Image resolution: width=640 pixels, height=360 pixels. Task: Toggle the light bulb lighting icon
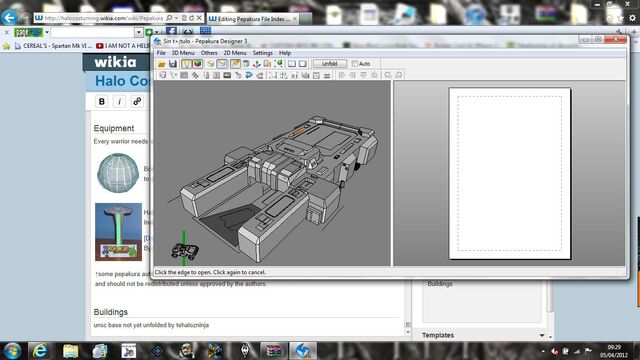[x=186, y=64]
